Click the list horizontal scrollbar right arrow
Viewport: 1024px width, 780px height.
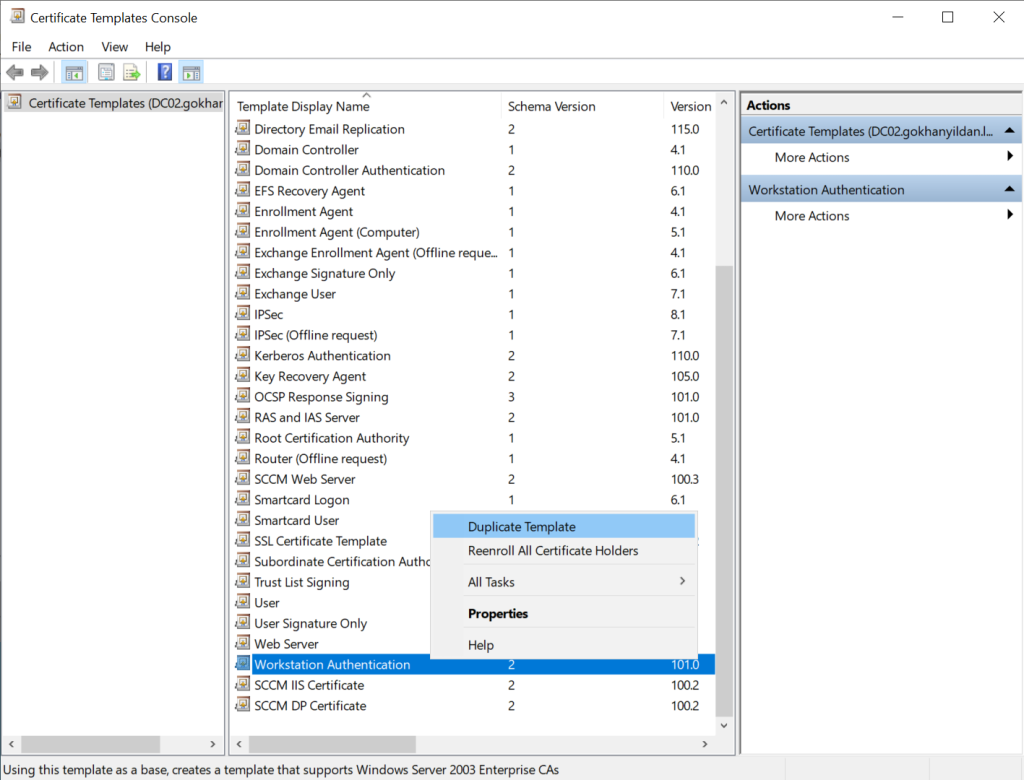click(705, 744)
